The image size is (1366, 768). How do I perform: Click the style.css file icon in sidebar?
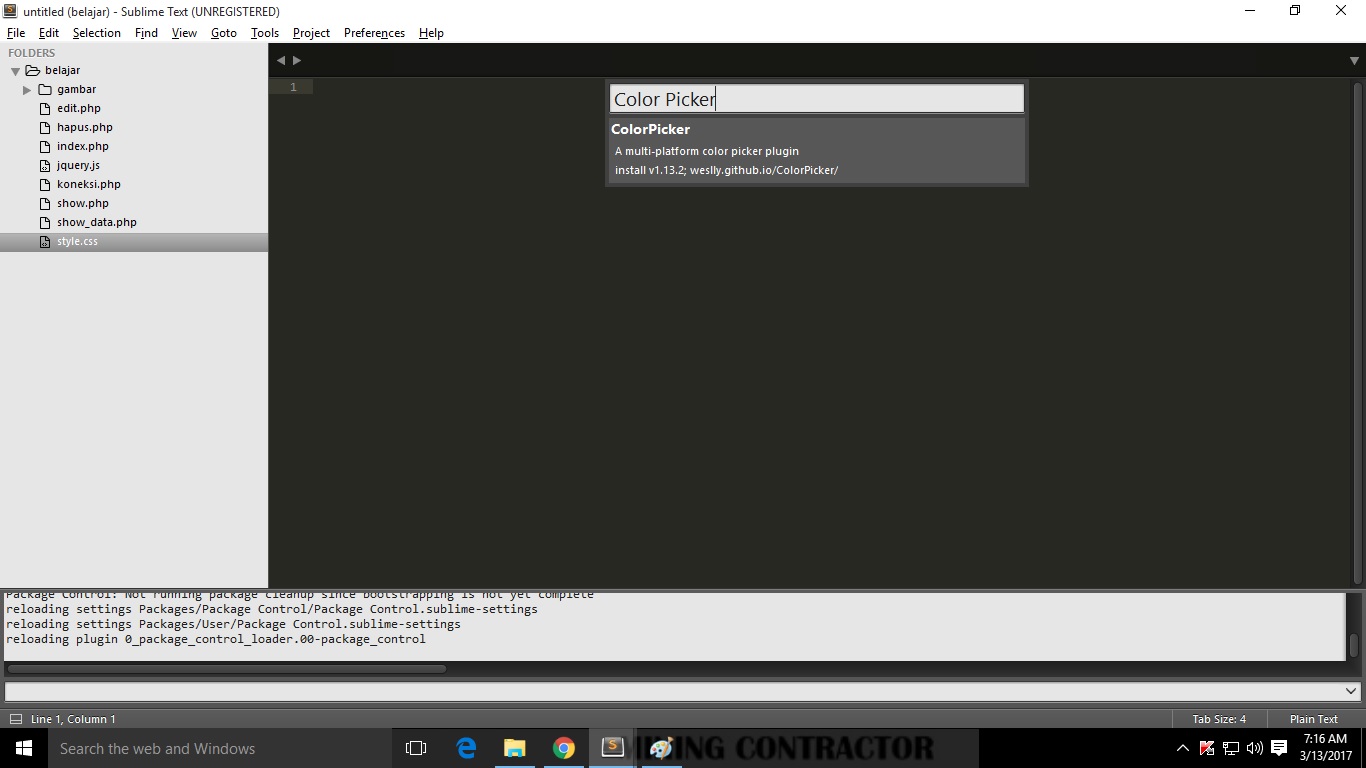46,241
